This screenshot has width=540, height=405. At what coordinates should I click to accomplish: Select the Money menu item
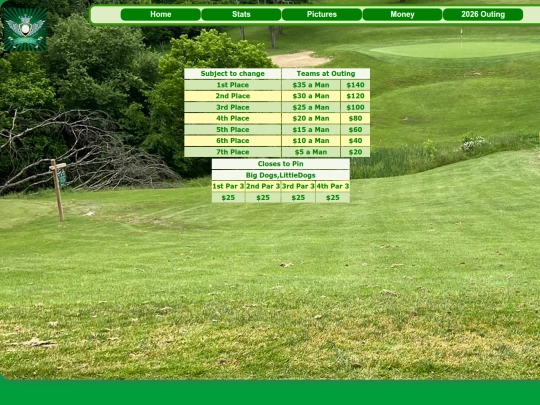(x=402, y=14)
